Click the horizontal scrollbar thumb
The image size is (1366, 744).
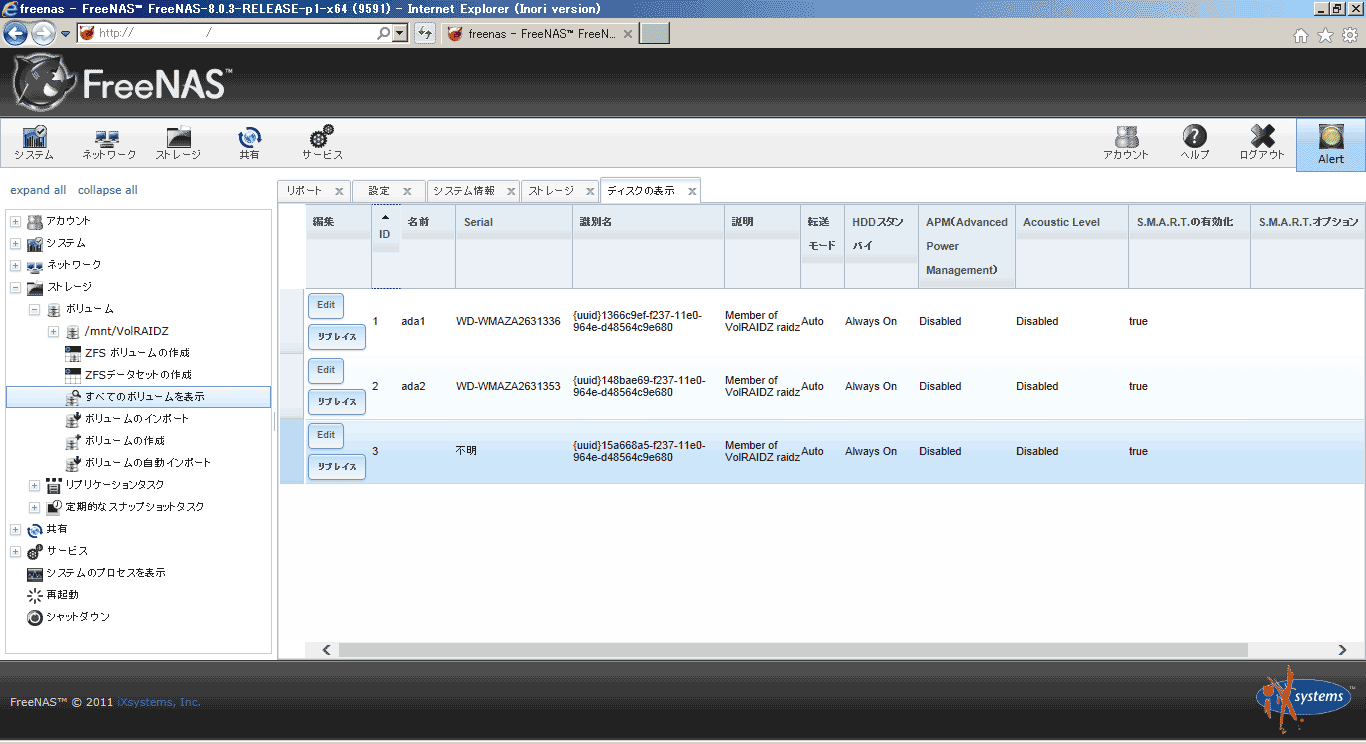click(793, 650)
